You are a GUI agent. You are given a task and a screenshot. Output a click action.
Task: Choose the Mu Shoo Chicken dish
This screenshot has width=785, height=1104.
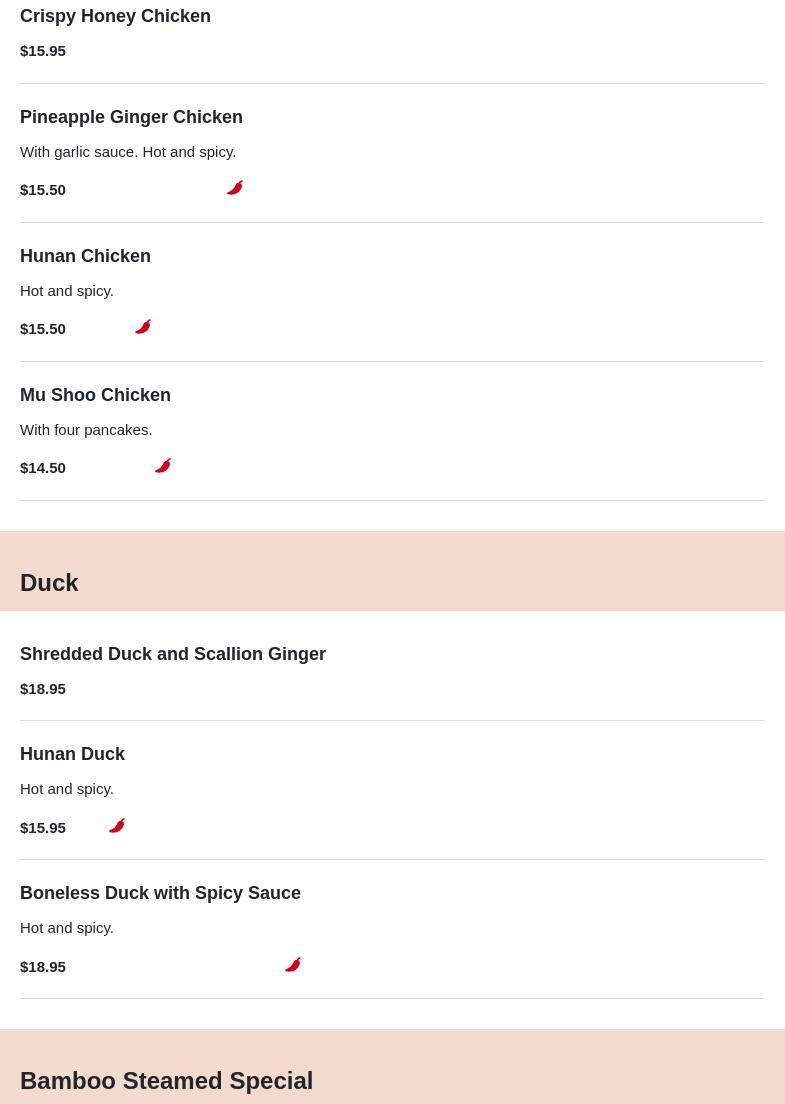pyautogui.click(x=95, y=395)
